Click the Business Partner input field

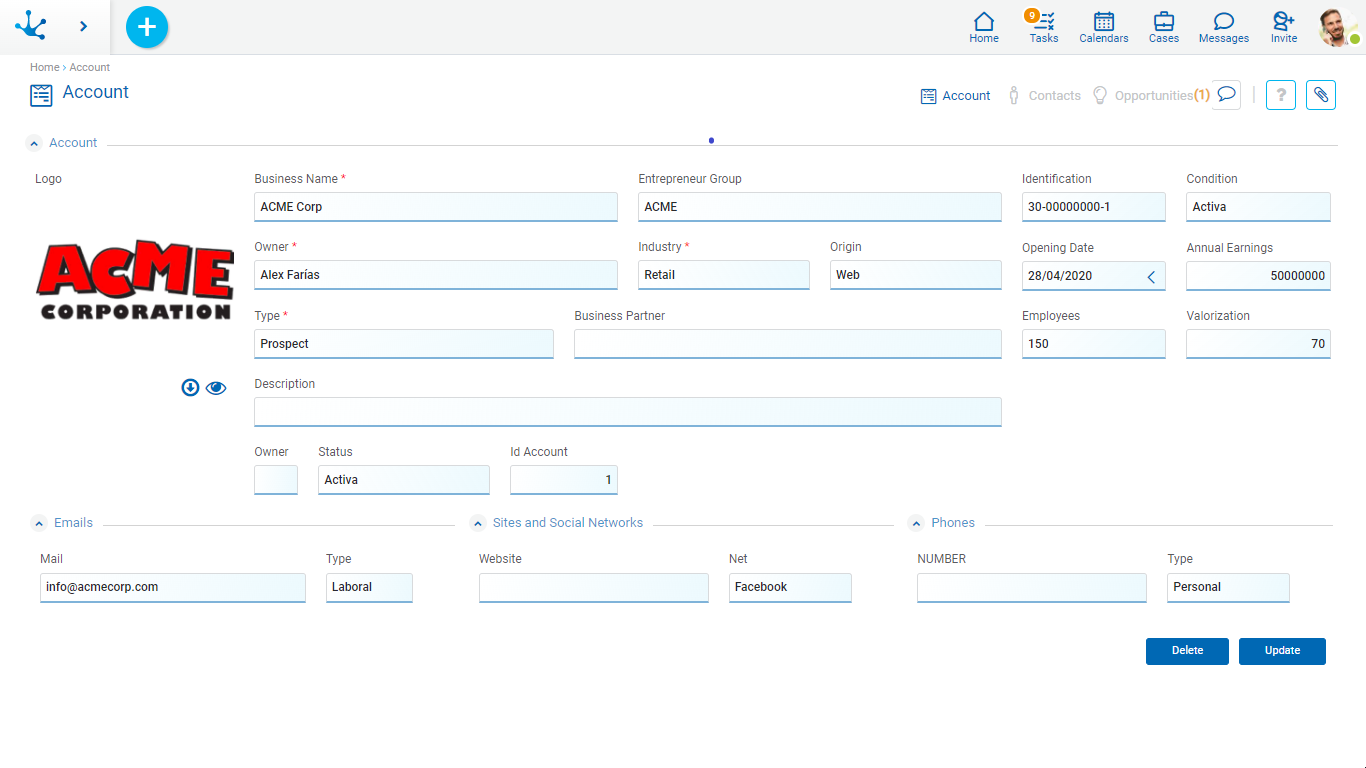tap(787, 344)
